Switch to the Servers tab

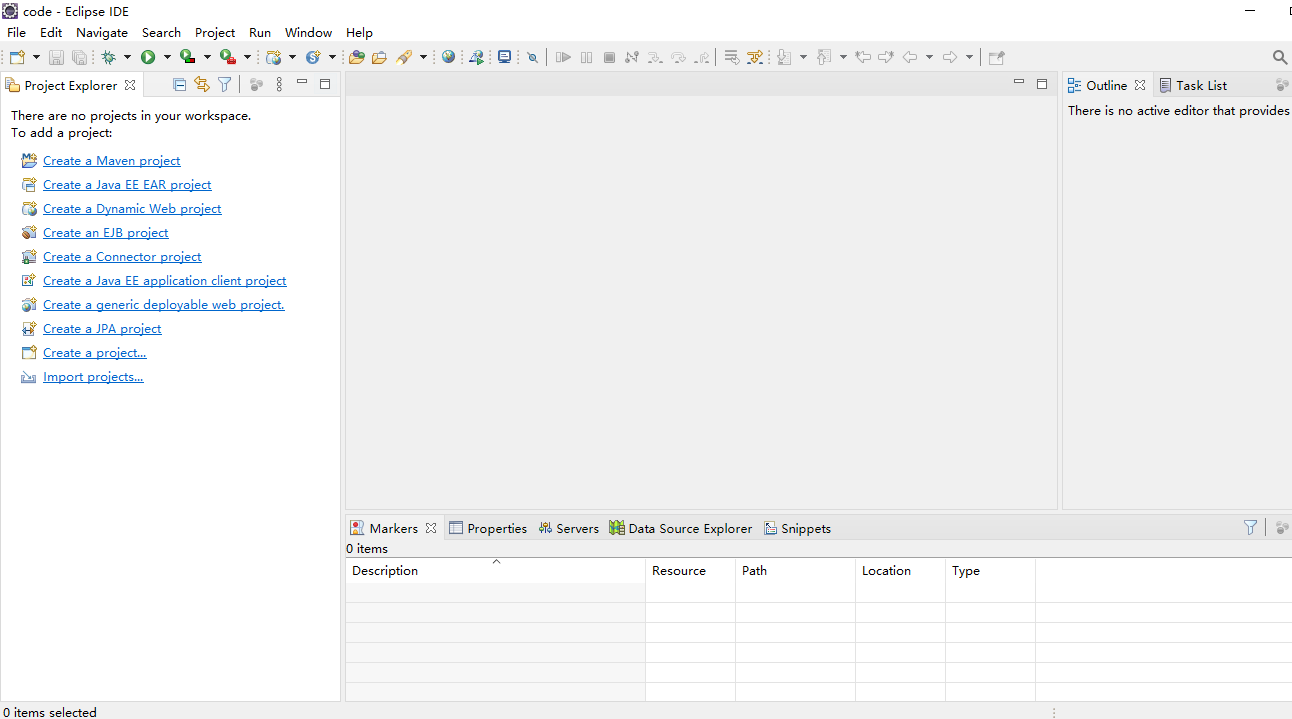point(568,528)
